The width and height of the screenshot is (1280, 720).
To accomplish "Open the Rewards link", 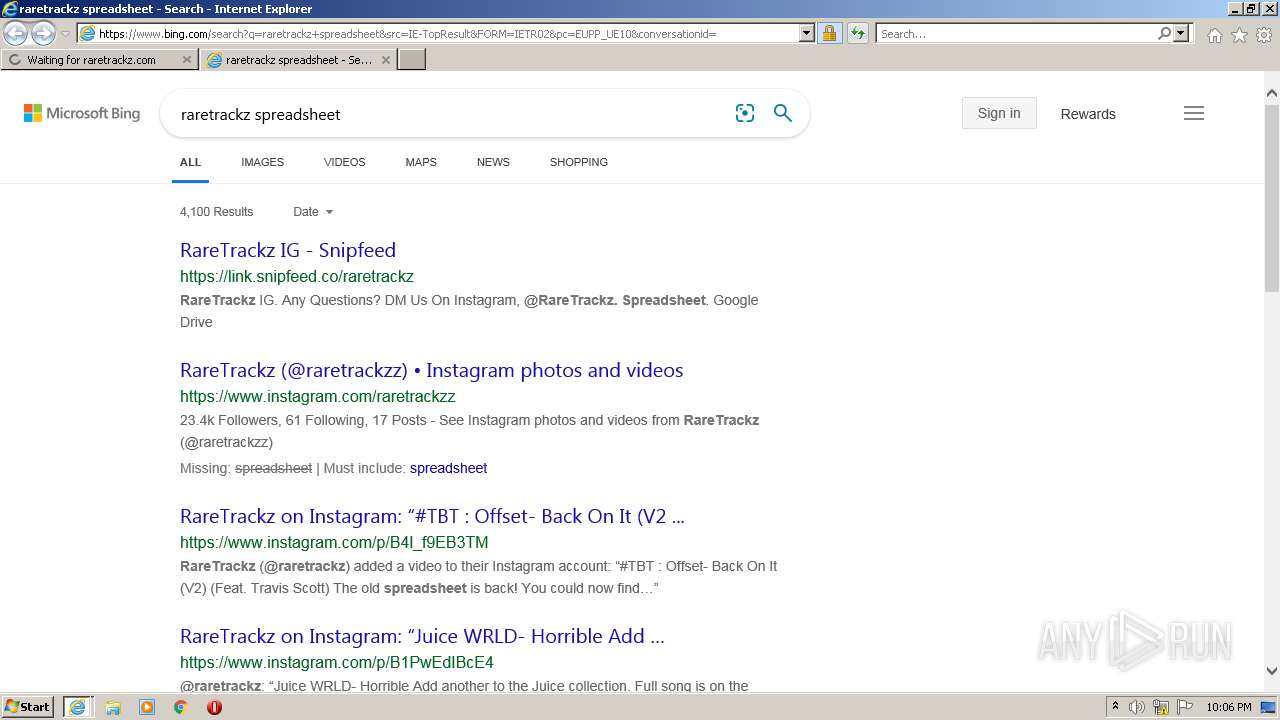I will (x=1088, y=114).
